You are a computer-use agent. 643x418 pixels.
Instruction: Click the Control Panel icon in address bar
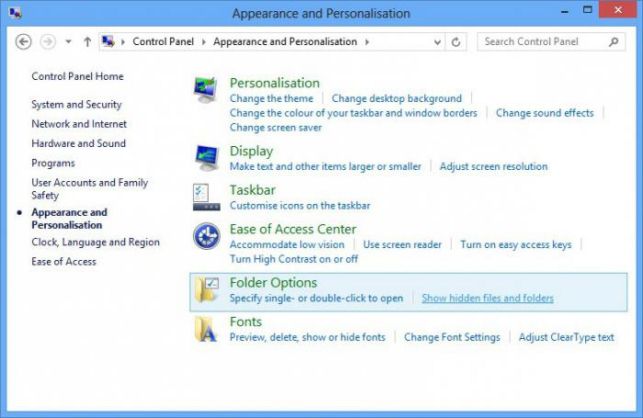coord(108,41)
